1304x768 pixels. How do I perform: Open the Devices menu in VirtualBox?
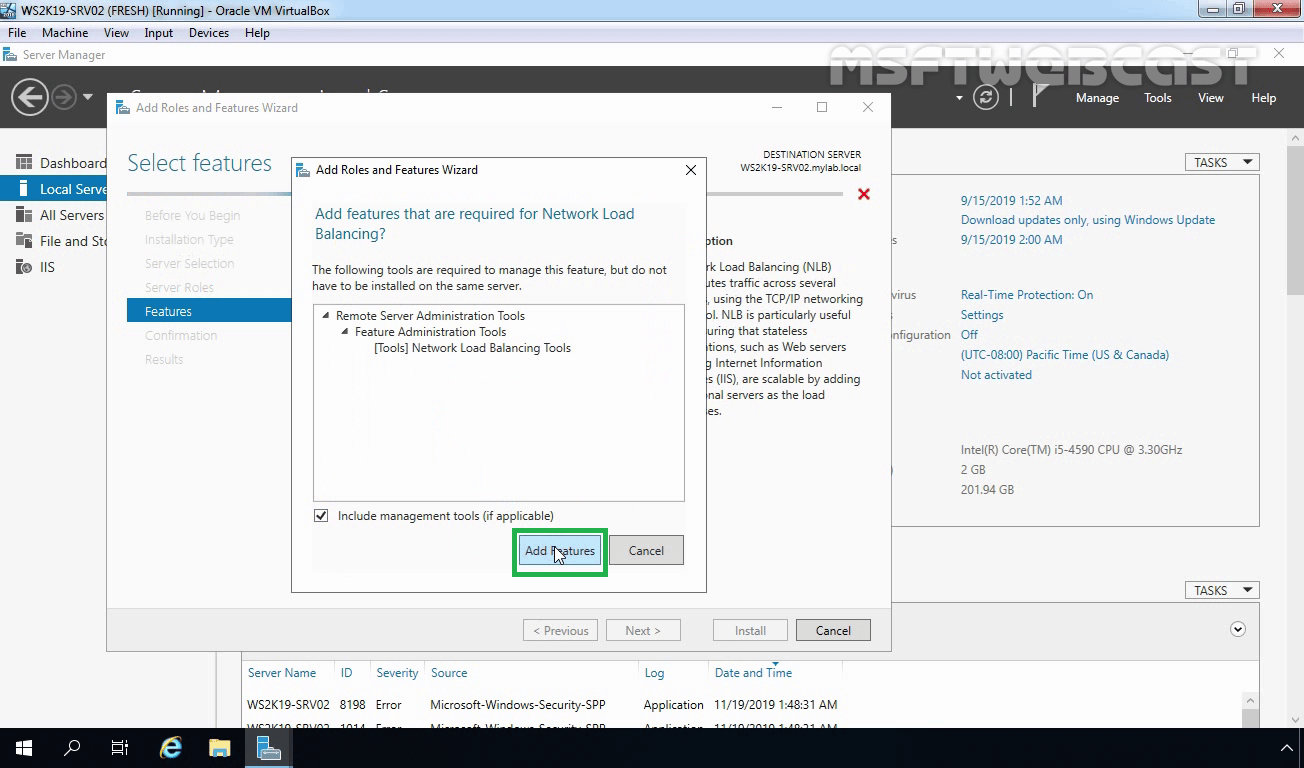click(x=208, y=32)
